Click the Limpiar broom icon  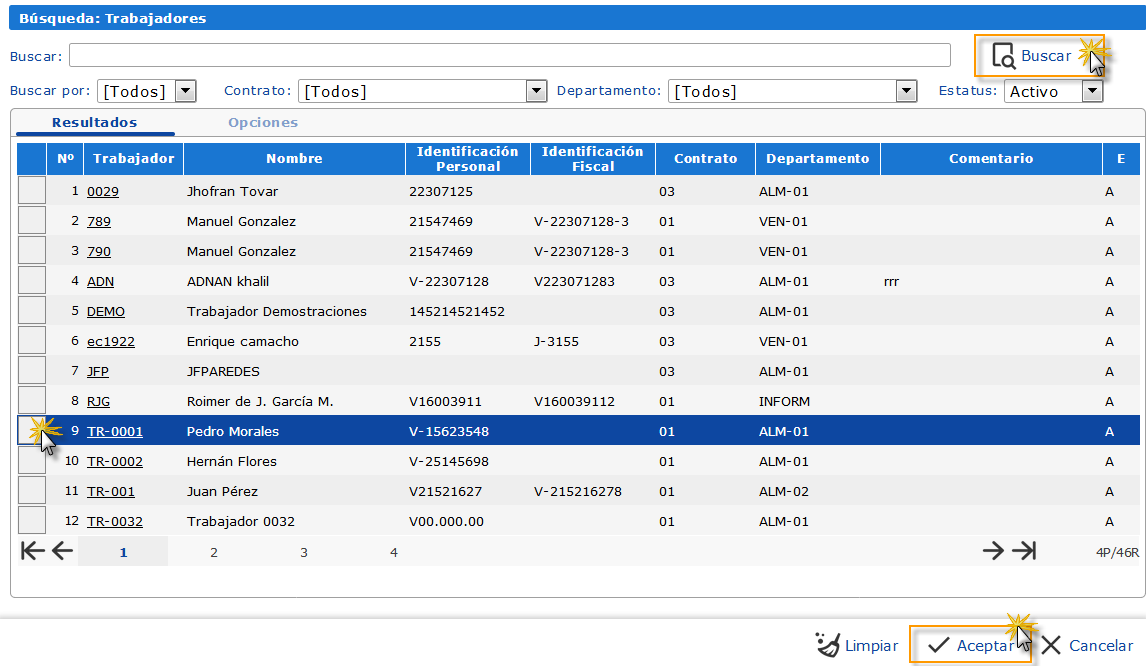pyautogui.click(x=827, y=645)
